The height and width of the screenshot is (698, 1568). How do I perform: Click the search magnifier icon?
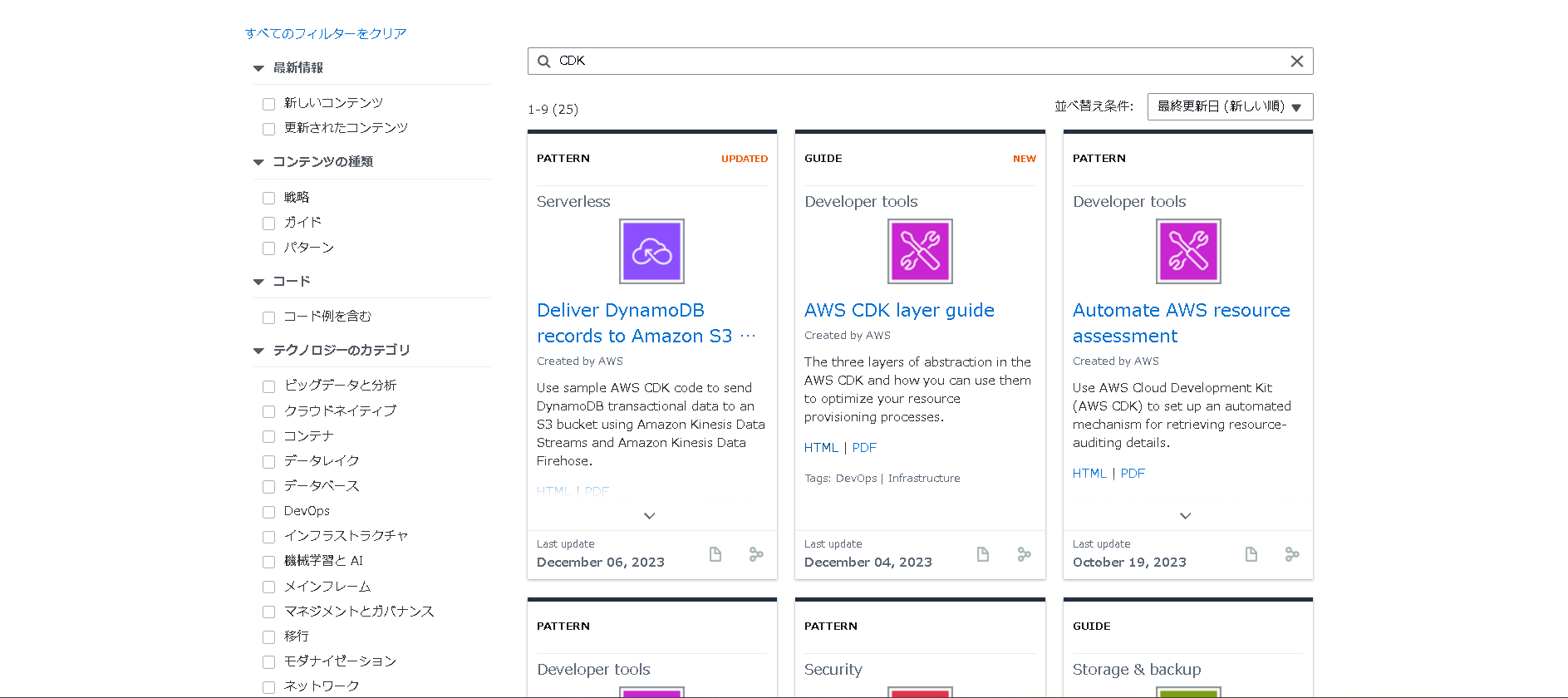[544, 61]
